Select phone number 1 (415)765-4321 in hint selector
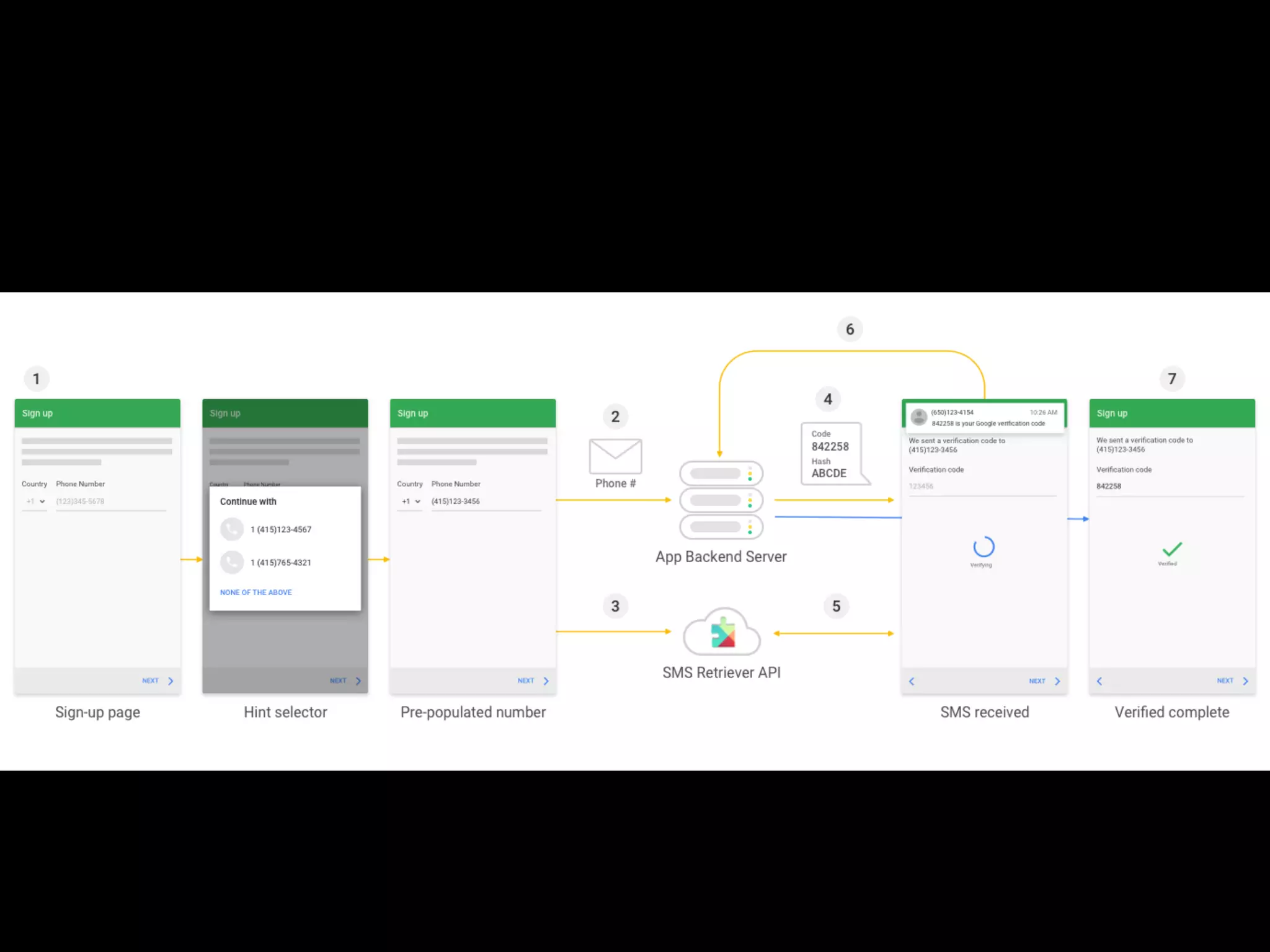The height and width of the screenshot is (952, 1270). pos(281,563)
